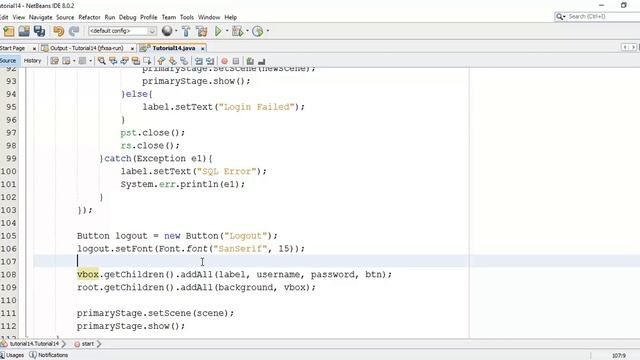The width and height of the screenshot is (640, 360).
Task: Click the Back navigation icon in editor toolbar
Action: tap(66, 61)
